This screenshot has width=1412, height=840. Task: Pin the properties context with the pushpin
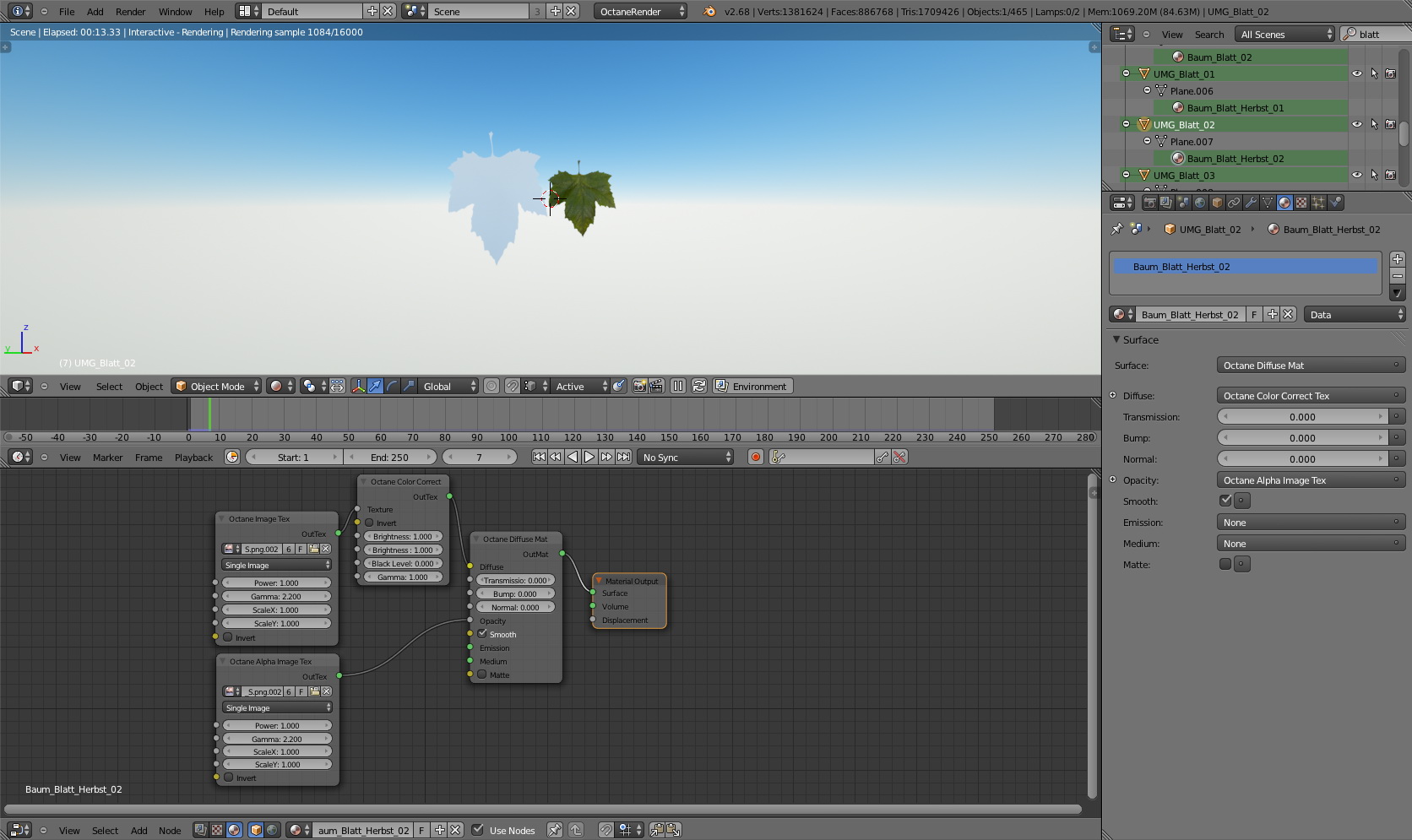coord(1117,229)
